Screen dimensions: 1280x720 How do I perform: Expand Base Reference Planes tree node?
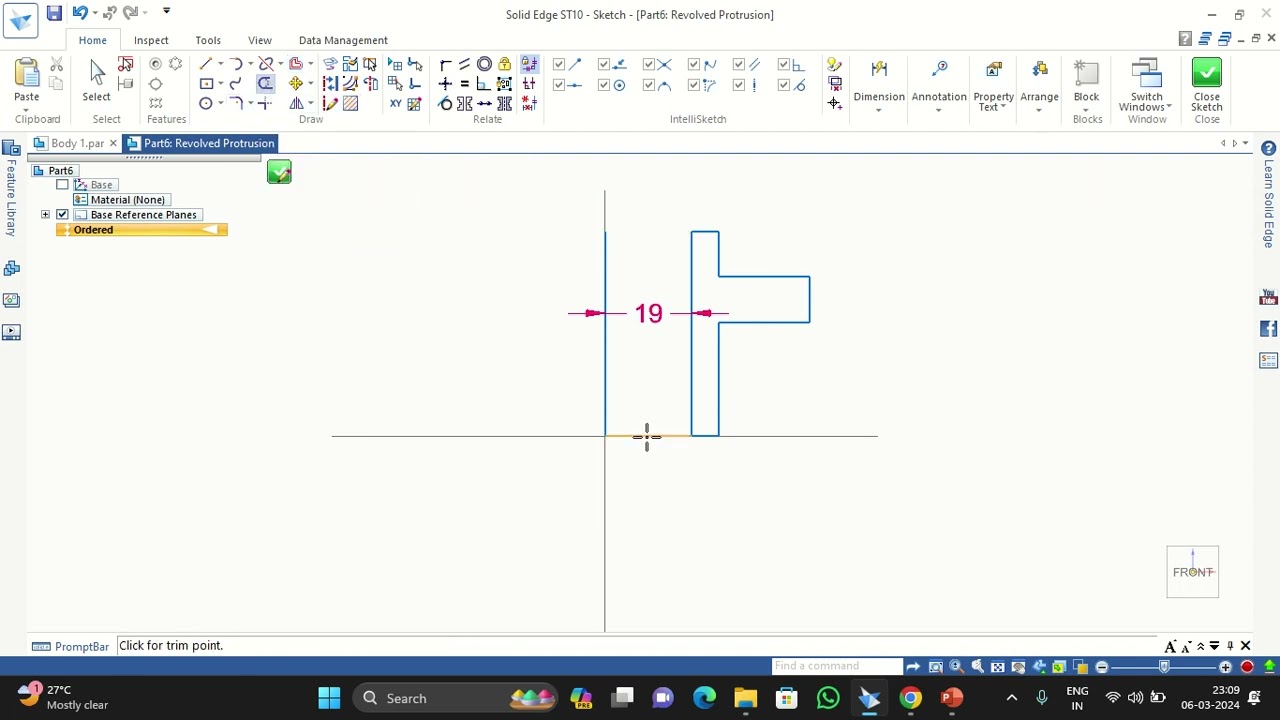pos(45,215)
